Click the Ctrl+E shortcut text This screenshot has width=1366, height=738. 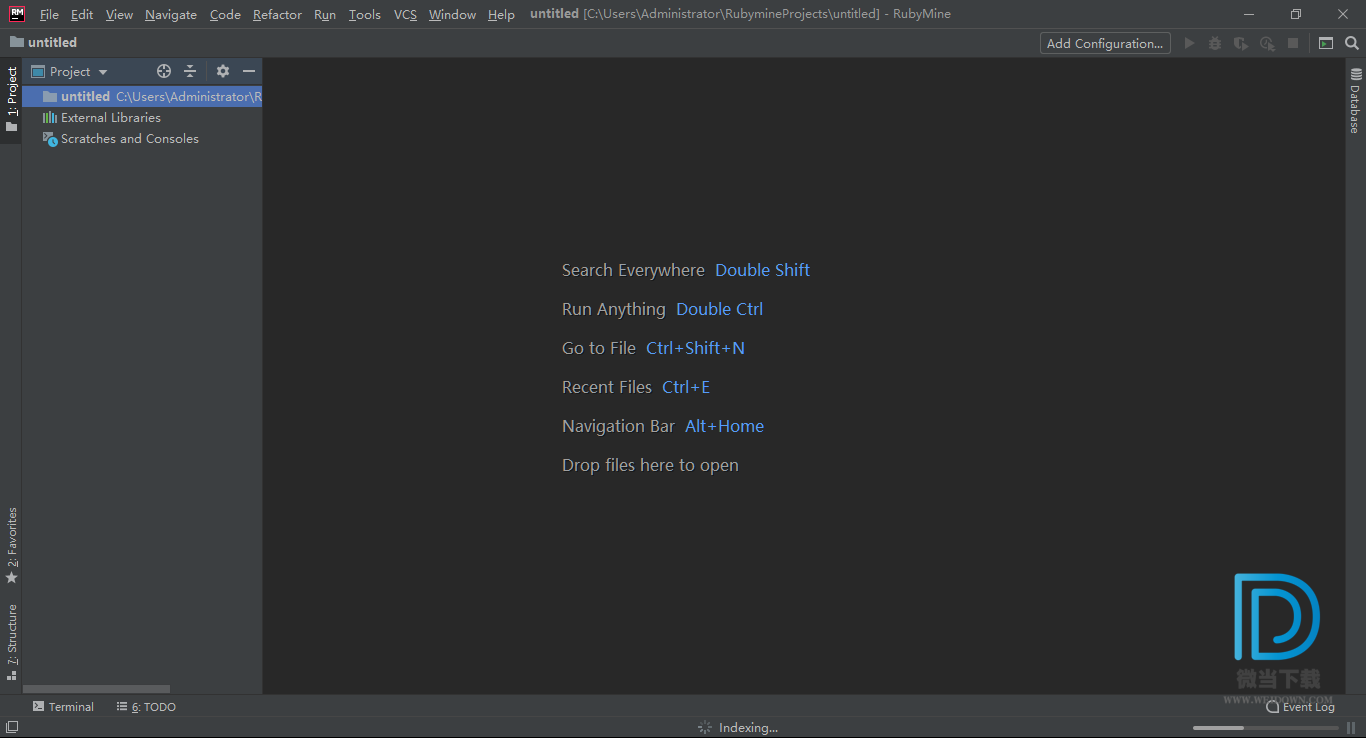tap(686, 387)
